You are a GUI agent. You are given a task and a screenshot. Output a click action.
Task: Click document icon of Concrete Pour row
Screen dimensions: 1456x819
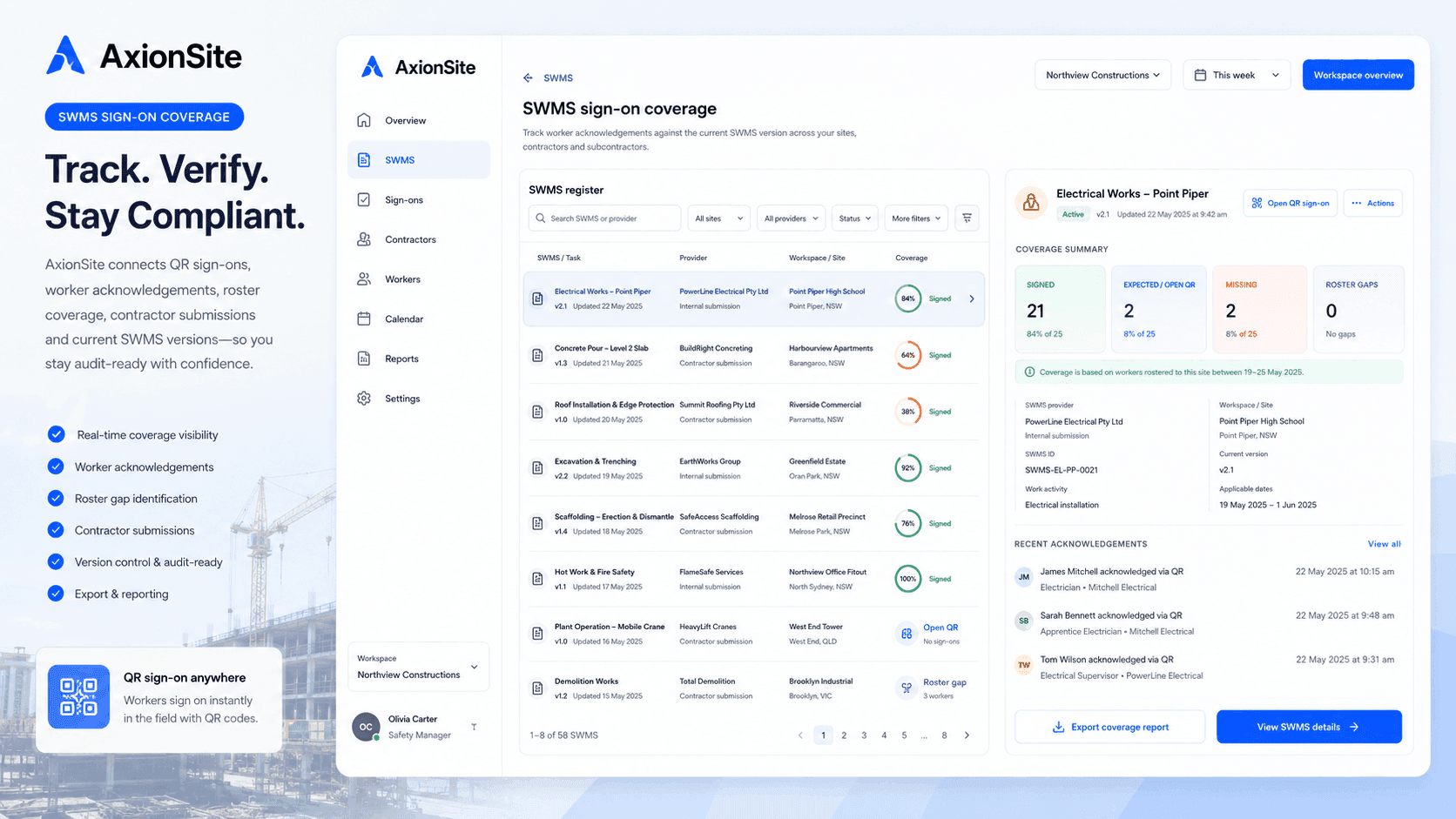tap(537, 355)
